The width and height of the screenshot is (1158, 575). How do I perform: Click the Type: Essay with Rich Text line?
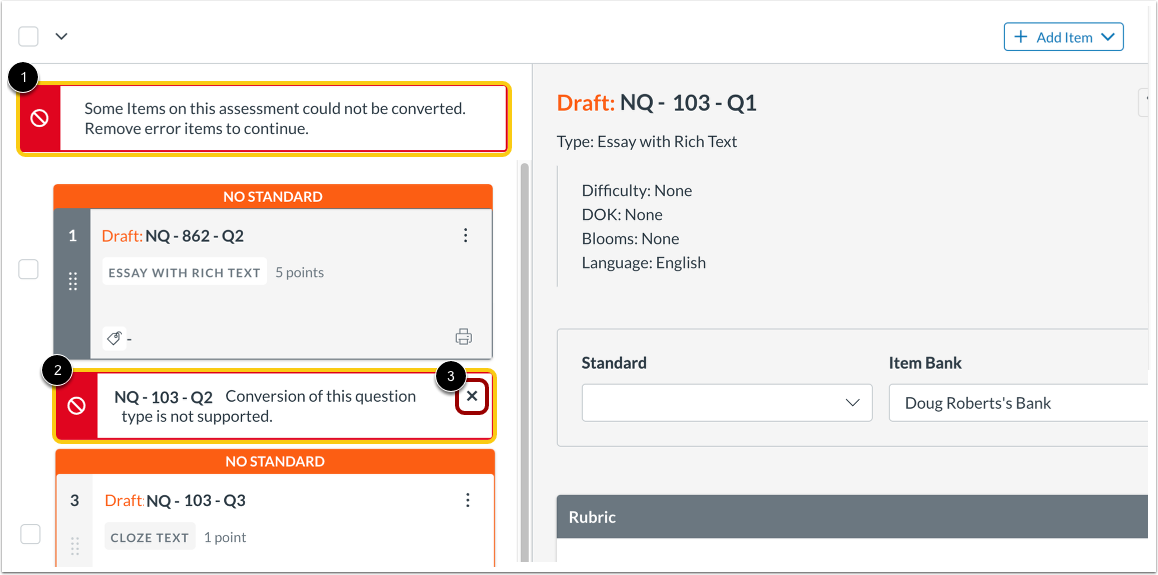pyautogui.click(x=647, y=142)
